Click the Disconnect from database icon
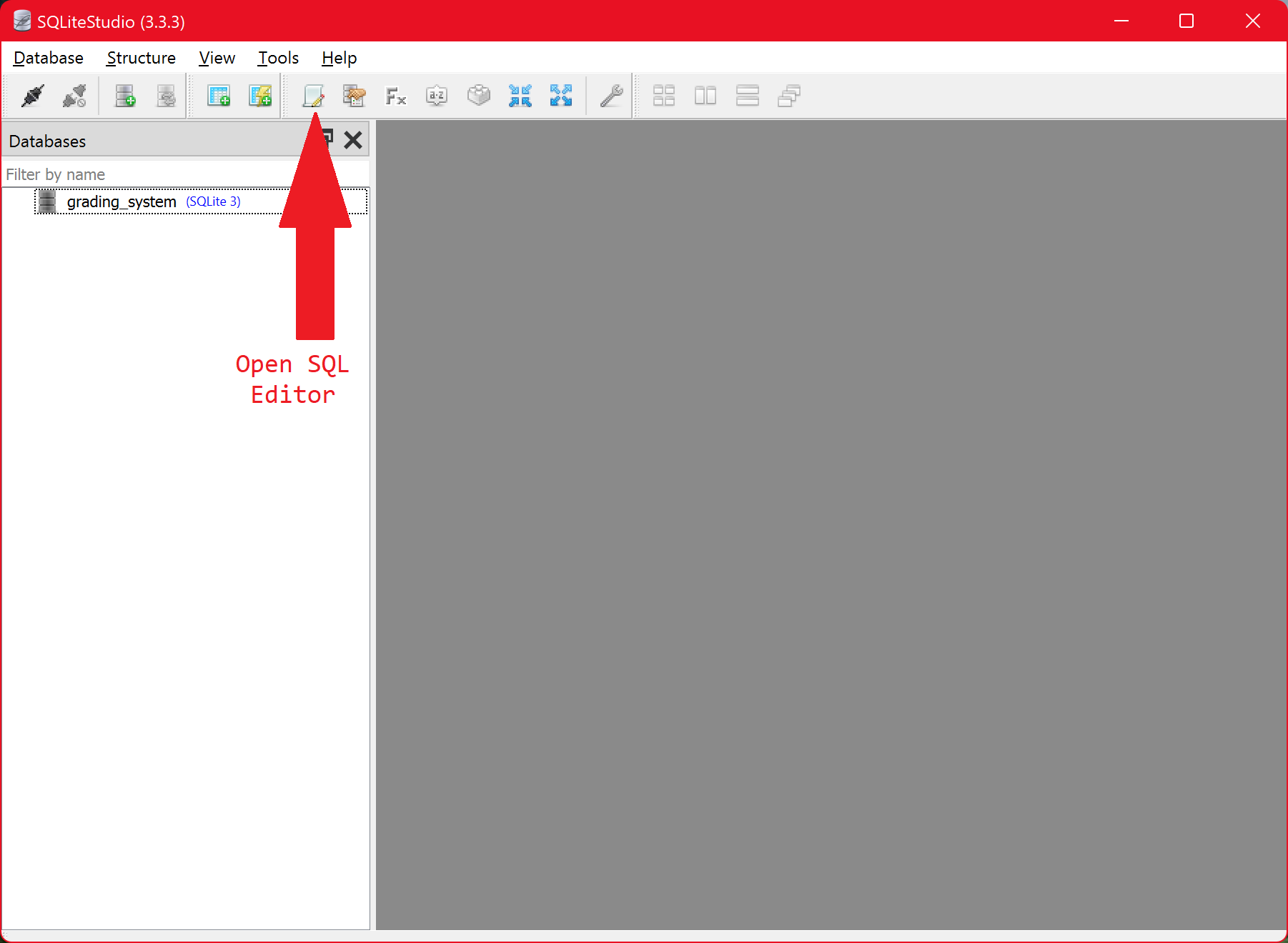The image size is (1288, 943). (74, 96)
